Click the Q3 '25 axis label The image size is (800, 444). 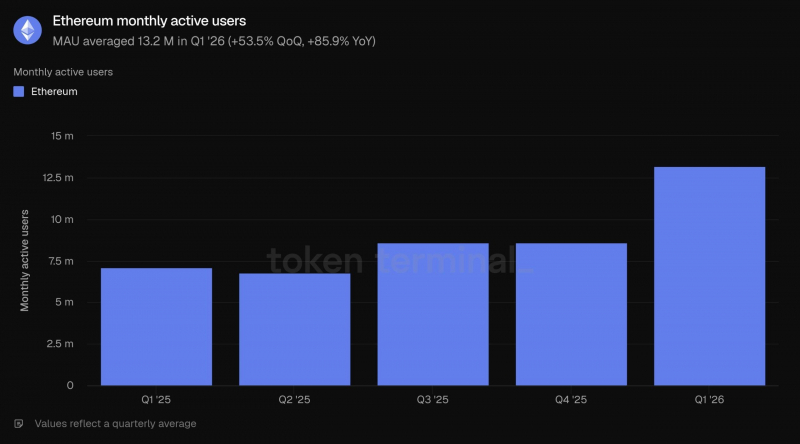(433, 400)
